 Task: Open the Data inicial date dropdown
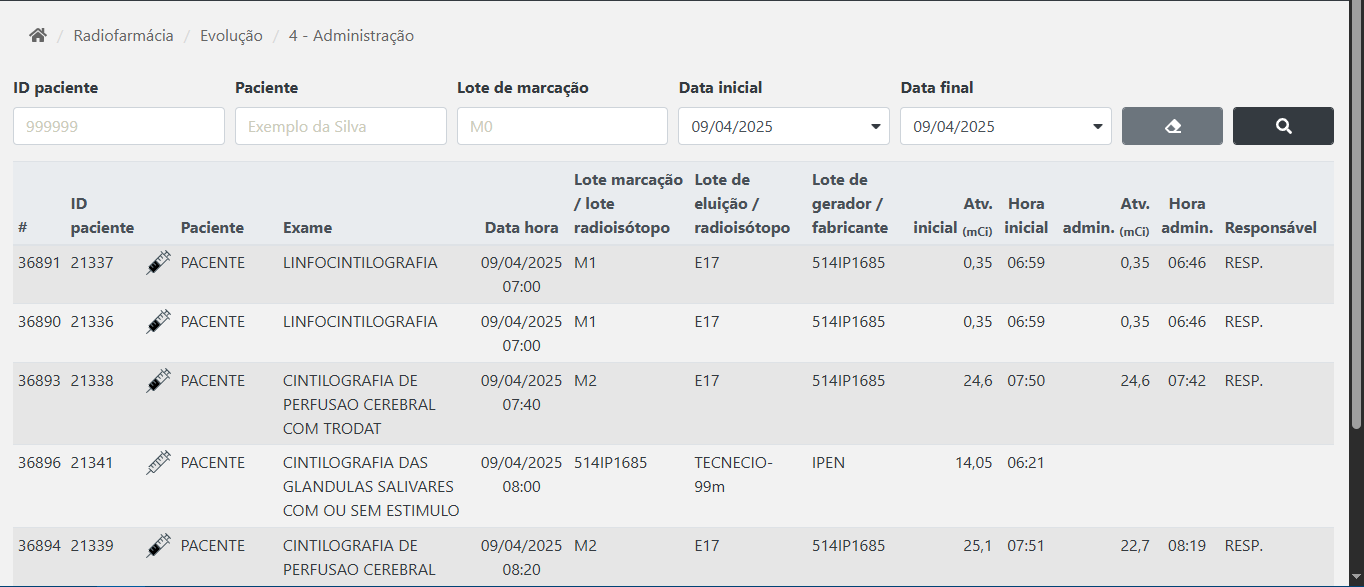[x=783, y=126]
